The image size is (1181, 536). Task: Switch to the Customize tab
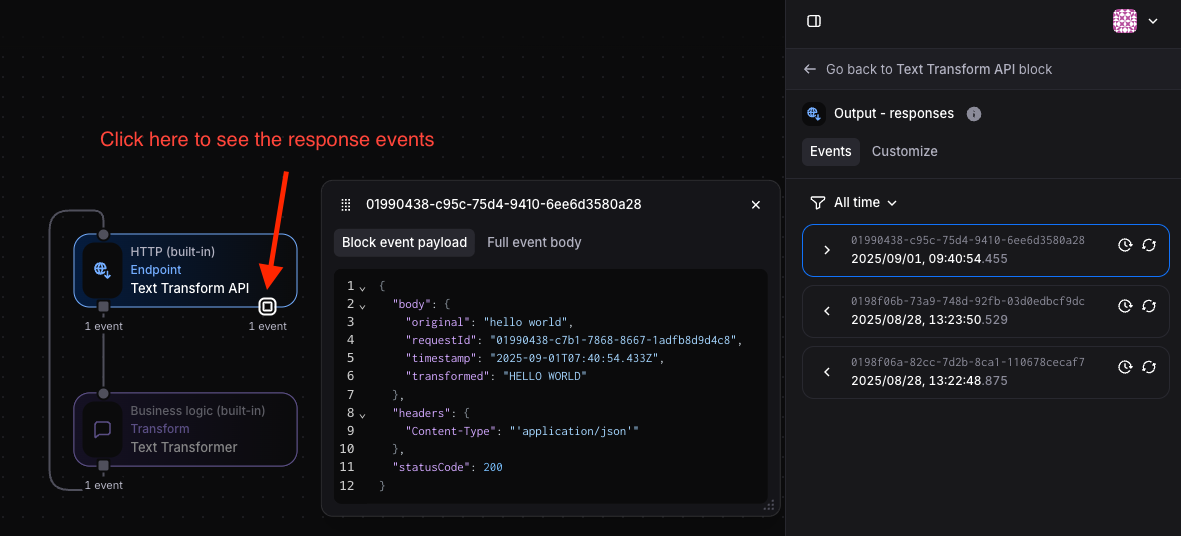pos(905,151)
